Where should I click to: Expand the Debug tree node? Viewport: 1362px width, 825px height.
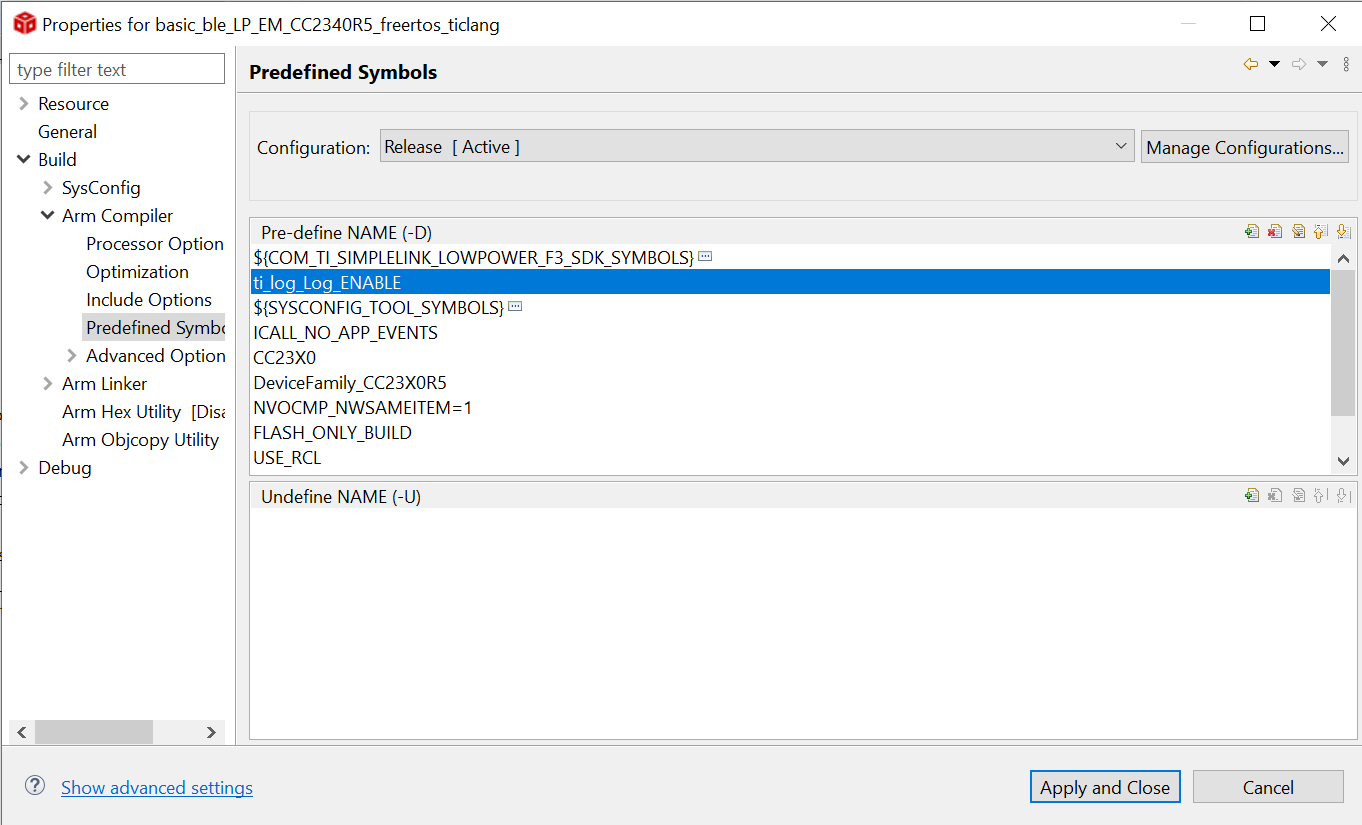[21, 467]
